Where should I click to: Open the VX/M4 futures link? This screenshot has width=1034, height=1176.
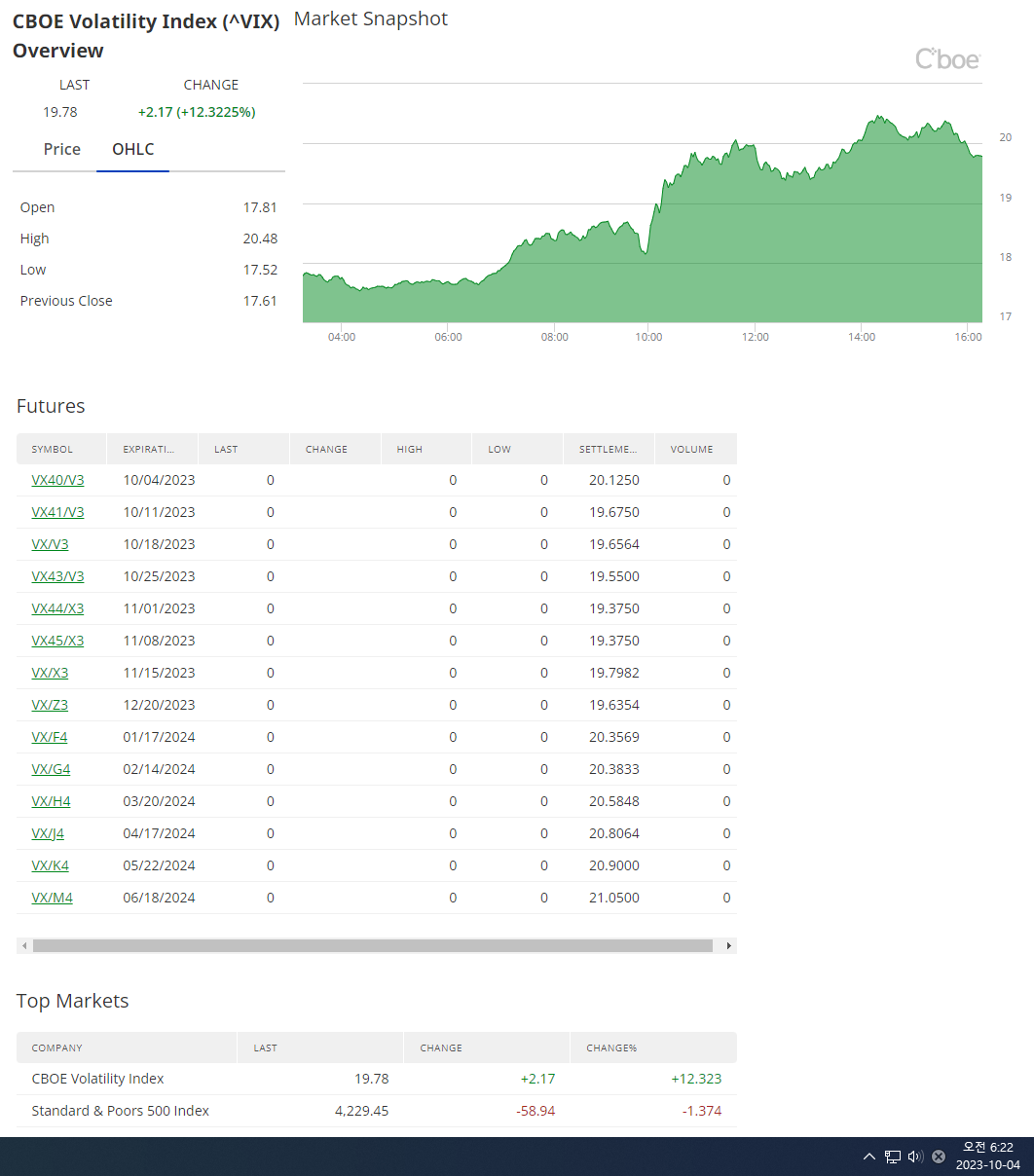52,898
